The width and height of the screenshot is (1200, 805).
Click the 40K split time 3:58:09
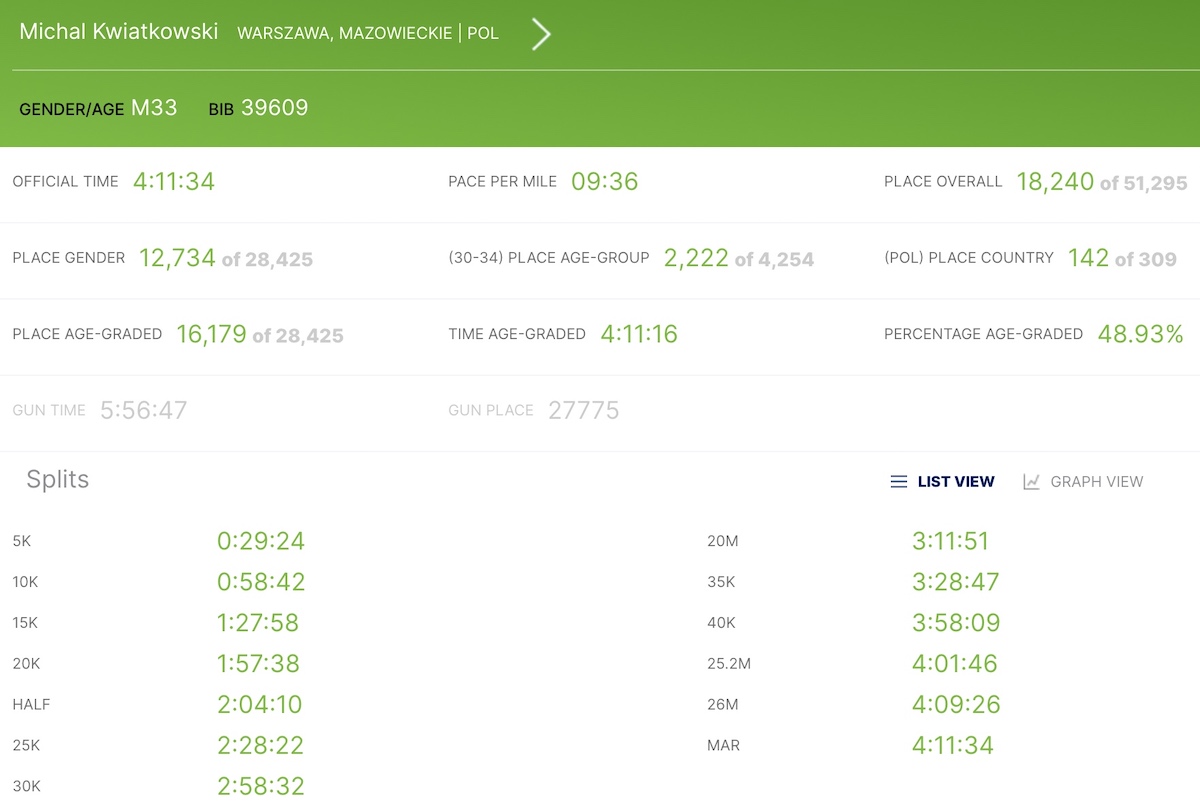955,623
